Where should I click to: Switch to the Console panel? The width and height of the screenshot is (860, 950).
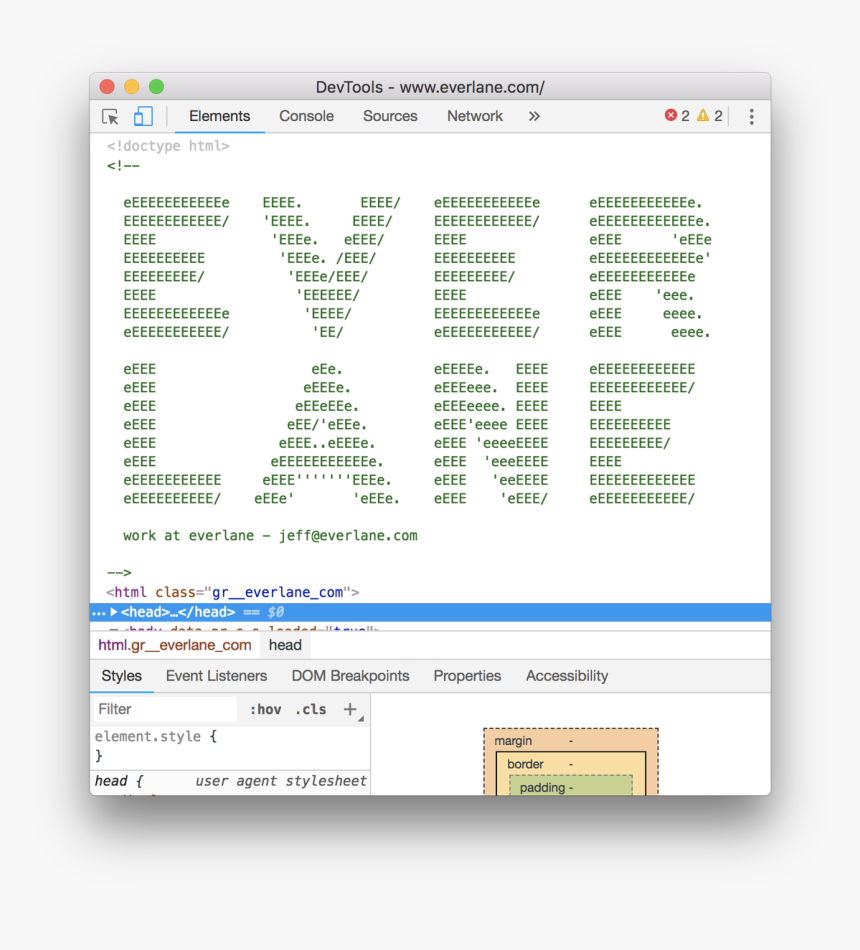tap(306, 116)
